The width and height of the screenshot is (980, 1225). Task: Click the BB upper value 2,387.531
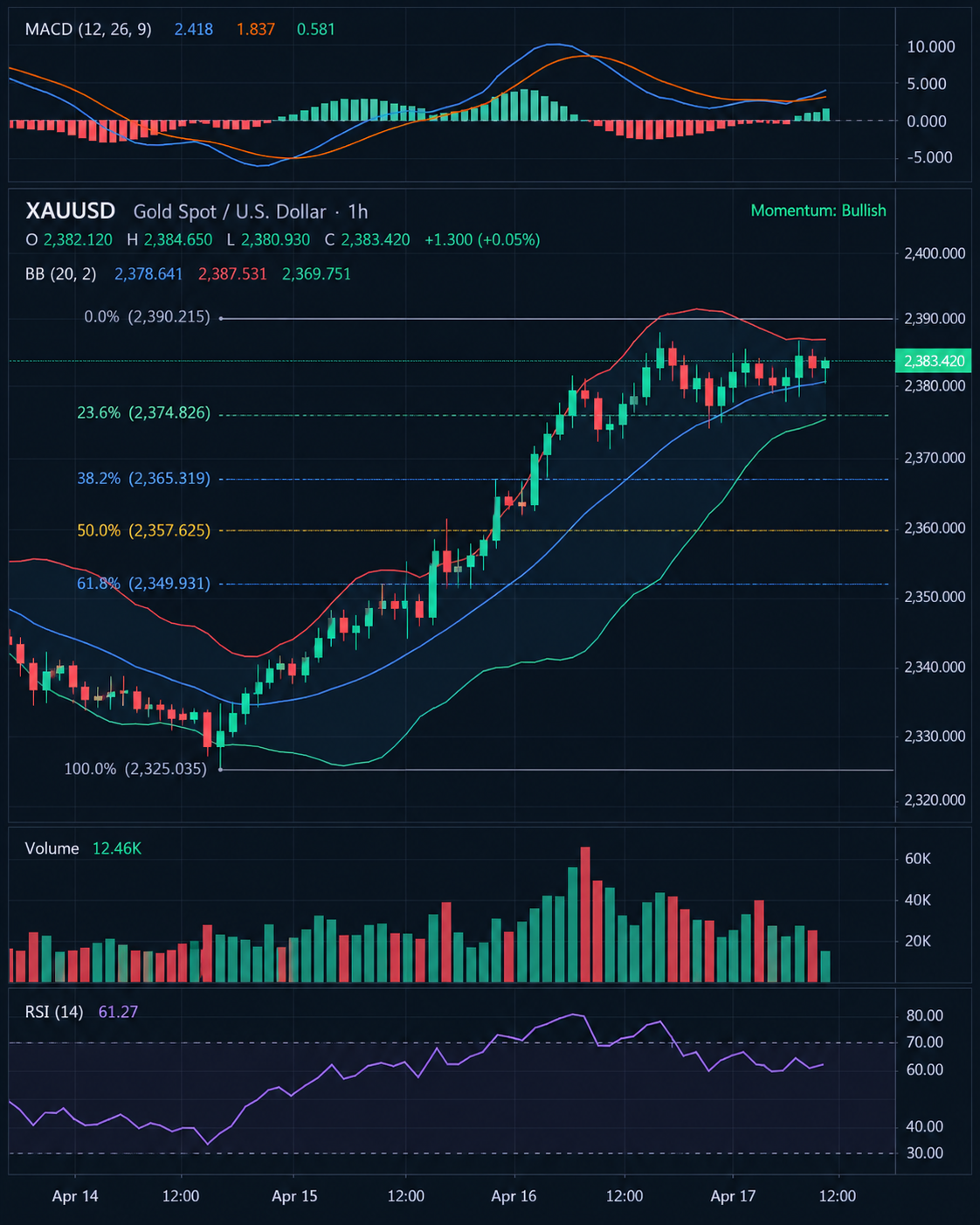coord(232,274)
